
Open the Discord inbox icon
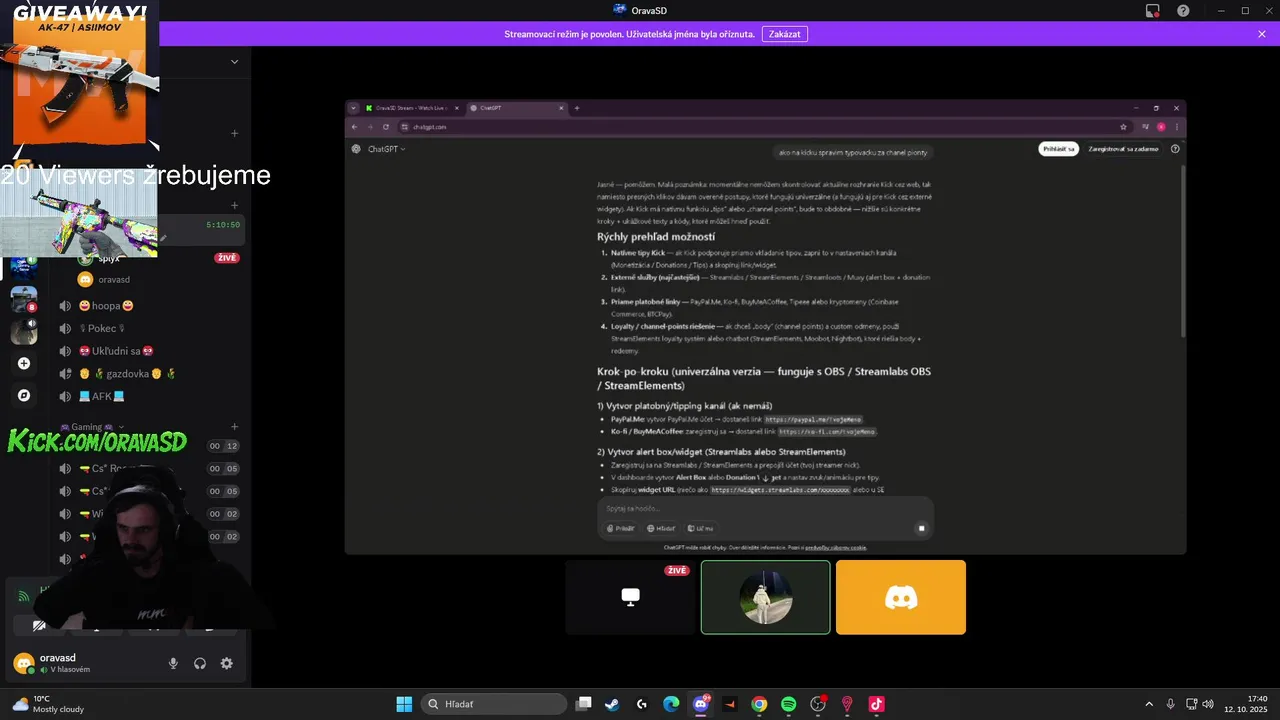[1153, 11]
